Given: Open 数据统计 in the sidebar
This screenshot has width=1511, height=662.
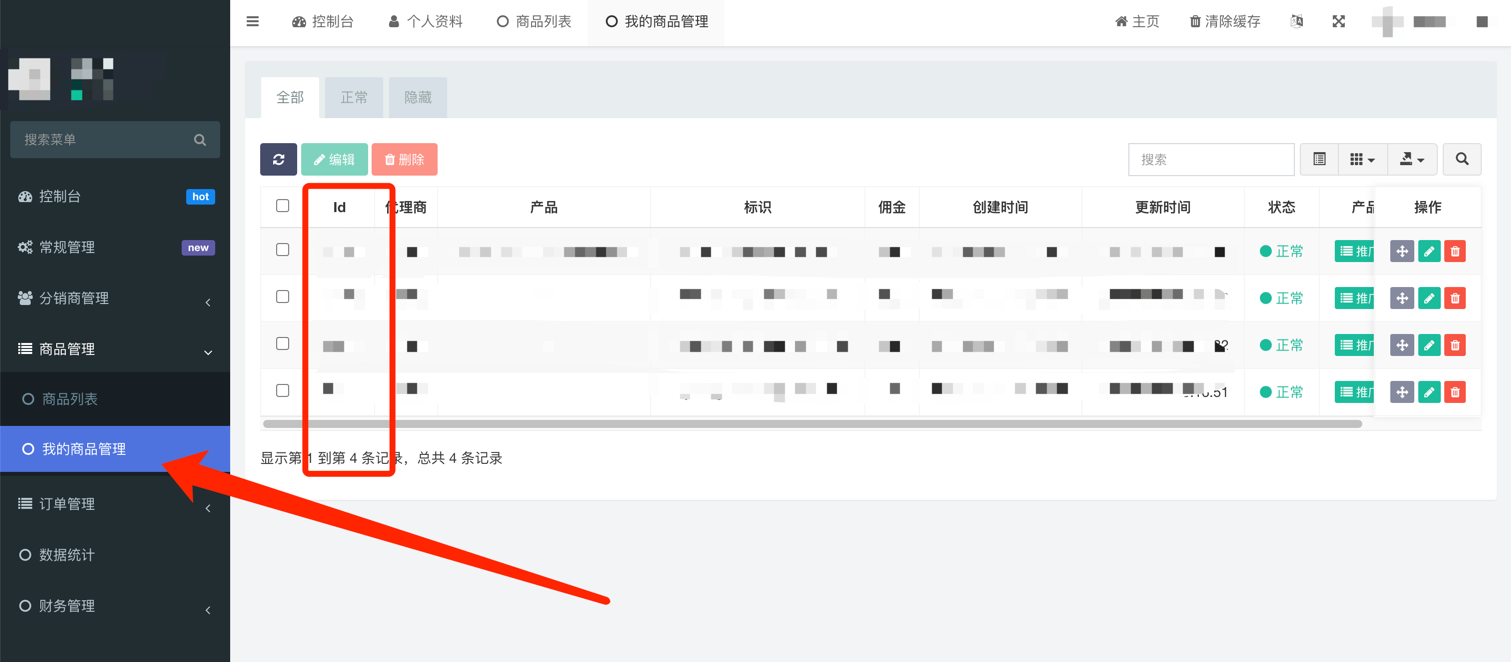Looking at the screenshot, I should pos(67,555).
